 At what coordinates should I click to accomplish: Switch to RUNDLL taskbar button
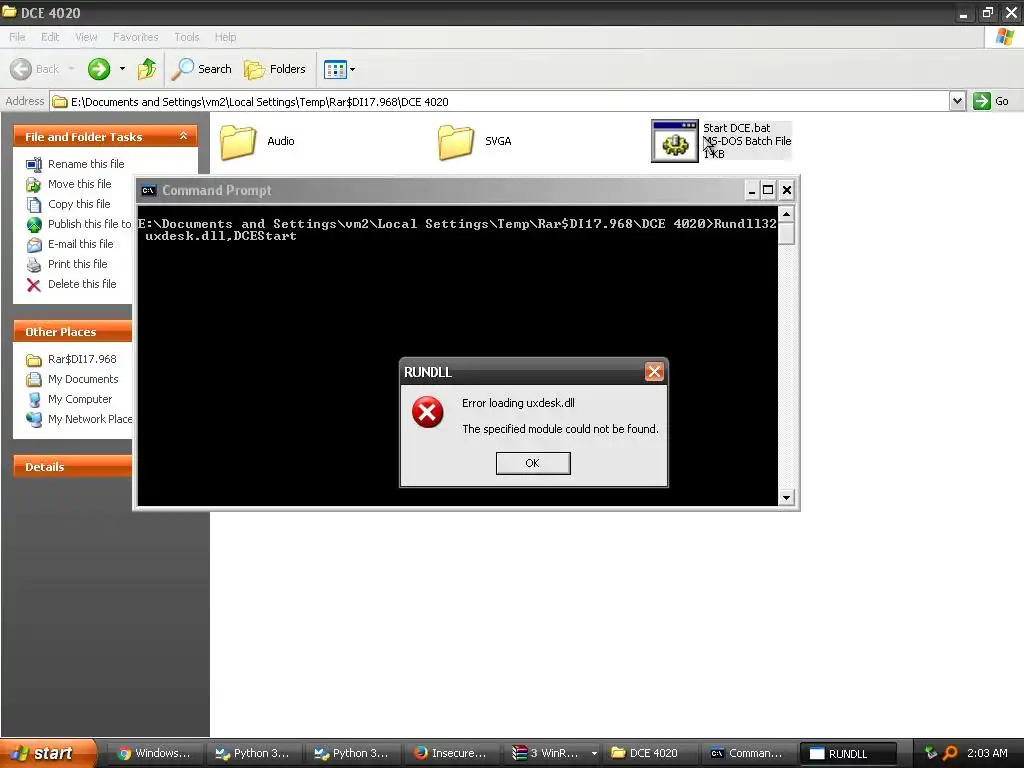pyautogui.click(x=848, y=753)
